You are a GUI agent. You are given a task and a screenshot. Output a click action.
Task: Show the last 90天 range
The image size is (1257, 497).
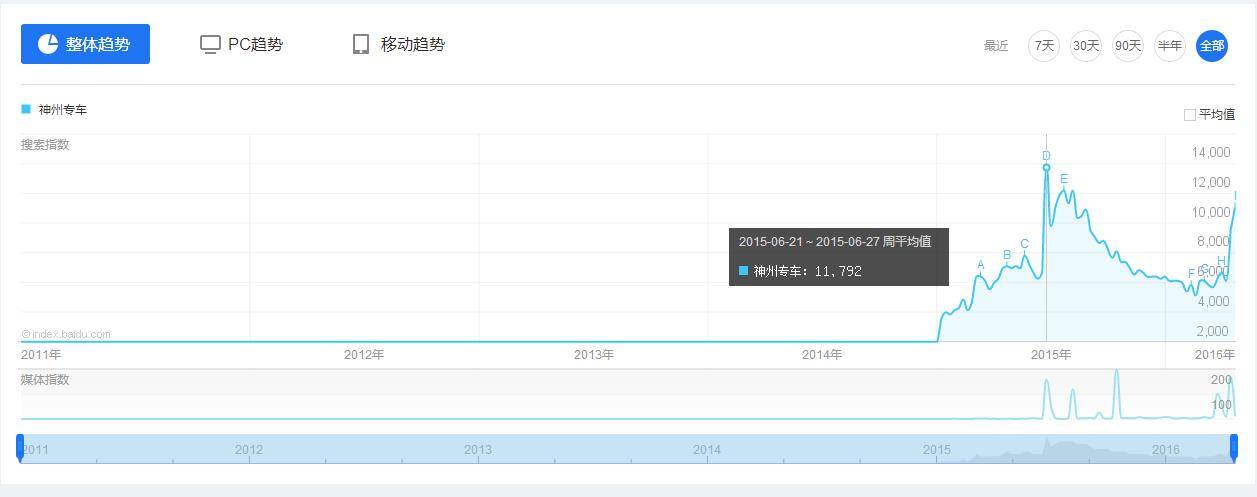pos(1128,46)
